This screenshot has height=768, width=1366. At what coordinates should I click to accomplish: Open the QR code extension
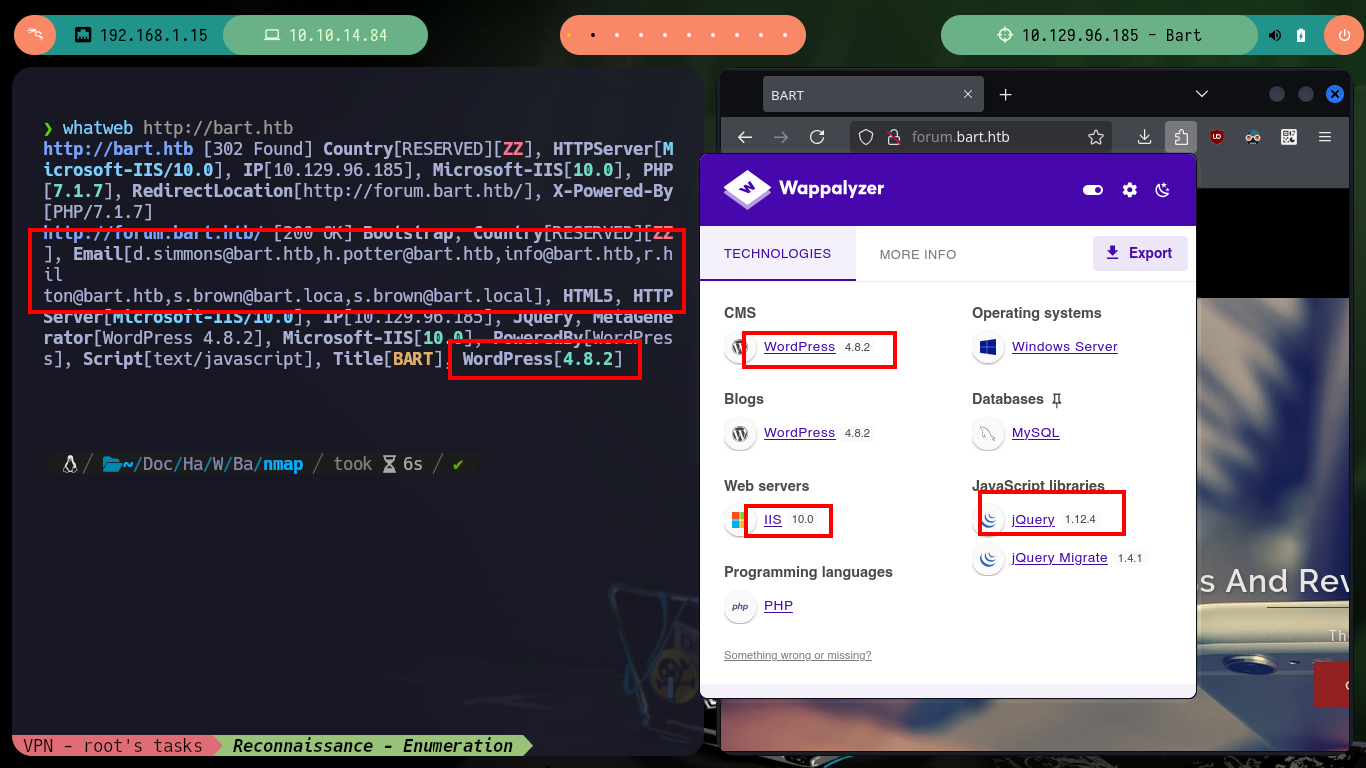coord(1289,137)
